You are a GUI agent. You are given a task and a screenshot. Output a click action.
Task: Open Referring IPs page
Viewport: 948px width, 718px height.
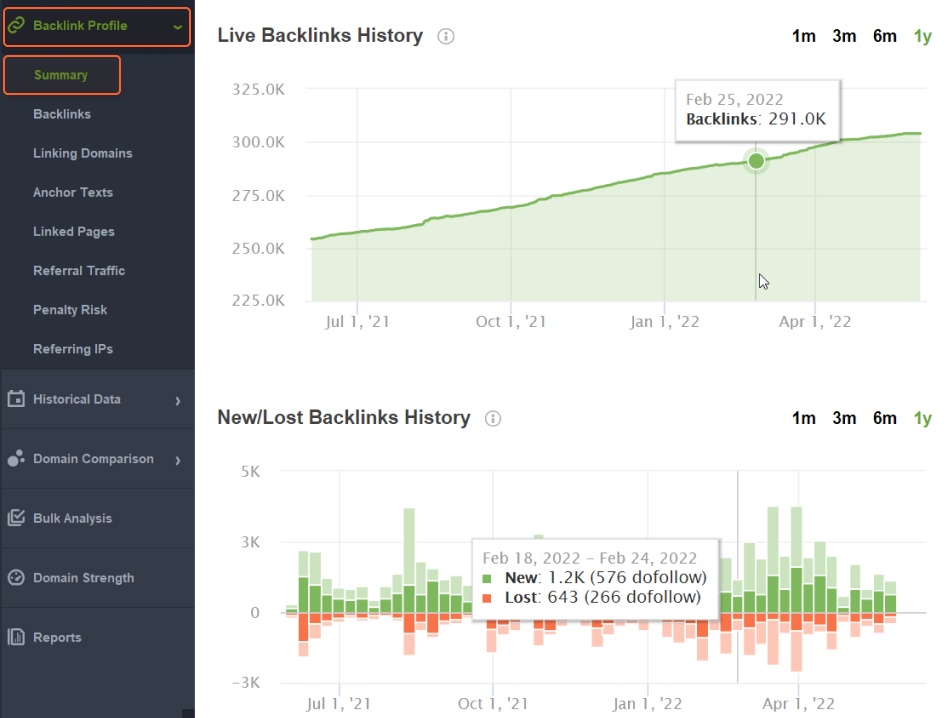point(73,349)
